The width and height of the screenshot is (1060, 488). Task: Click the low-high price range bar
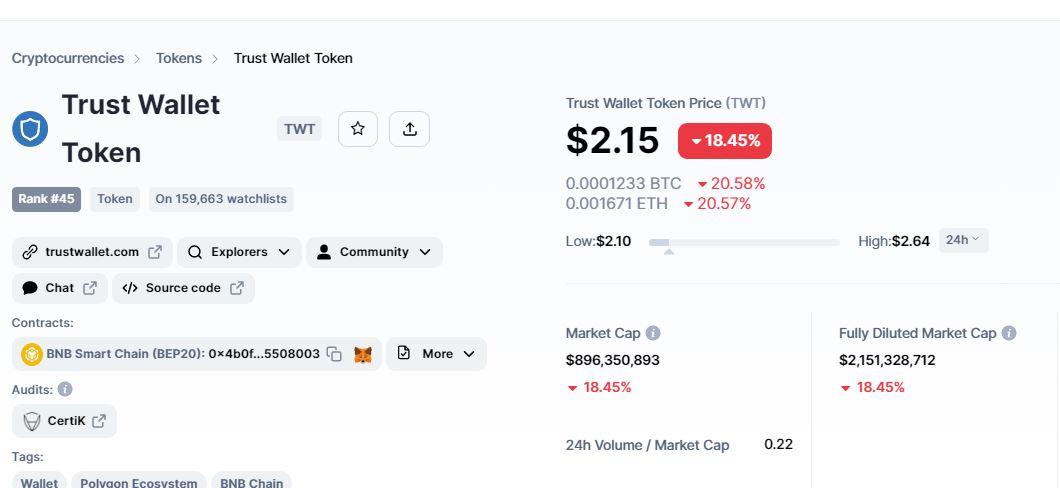[744, 242]
